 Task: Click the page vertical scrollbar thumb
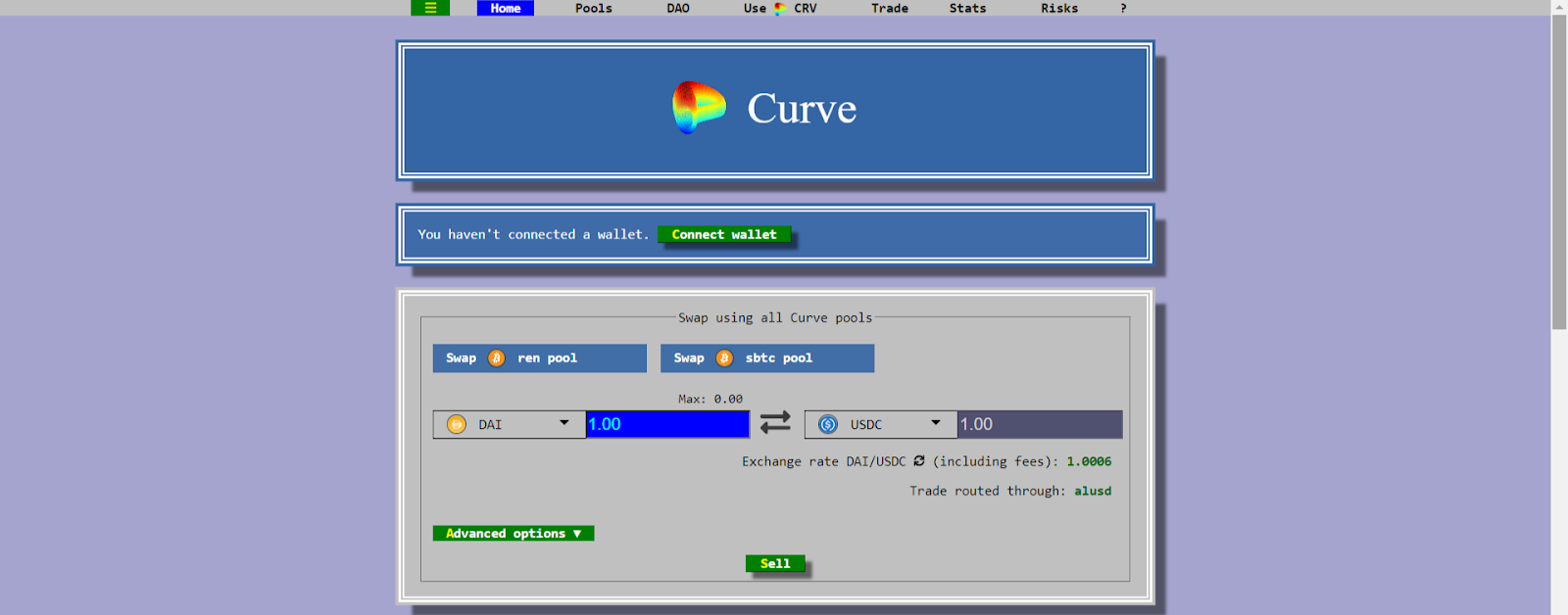[x=1559, y=172]
